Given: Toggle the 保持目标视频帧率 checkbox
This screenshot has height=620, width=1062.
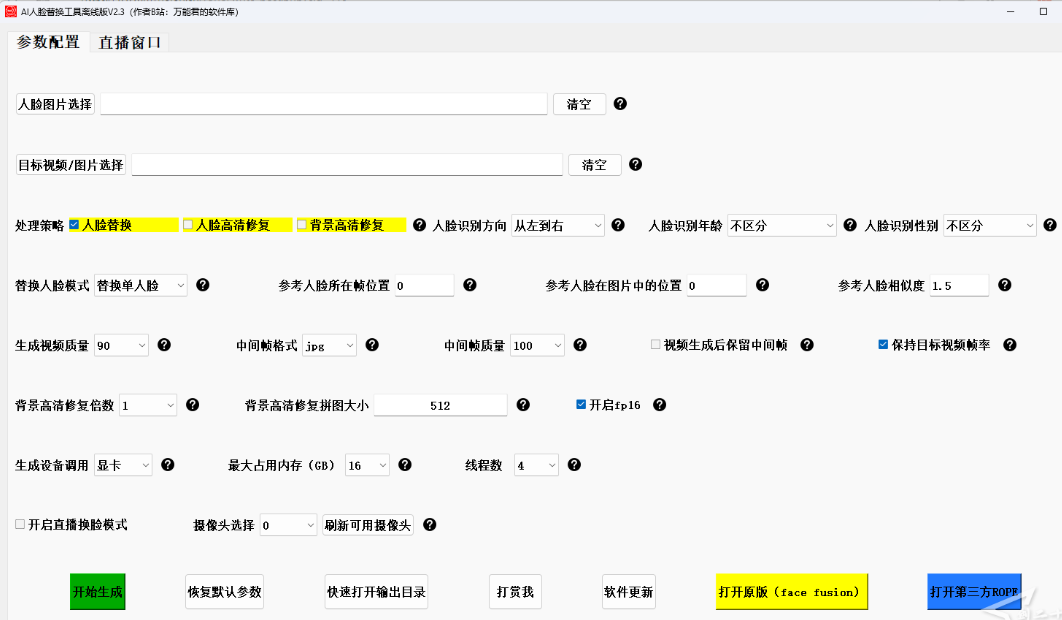Looking at the screenshot, I should pyautogui.click(x=883, y=345).
